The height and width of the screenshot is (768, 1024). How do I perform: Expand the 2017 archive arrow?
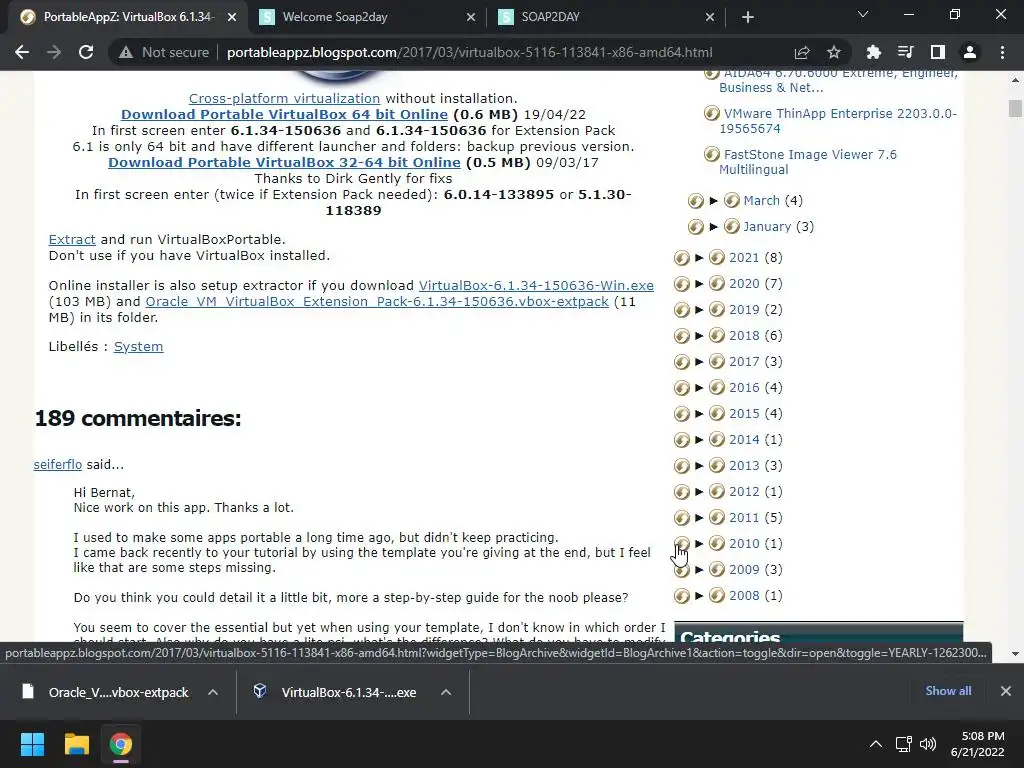coord(699,361)
